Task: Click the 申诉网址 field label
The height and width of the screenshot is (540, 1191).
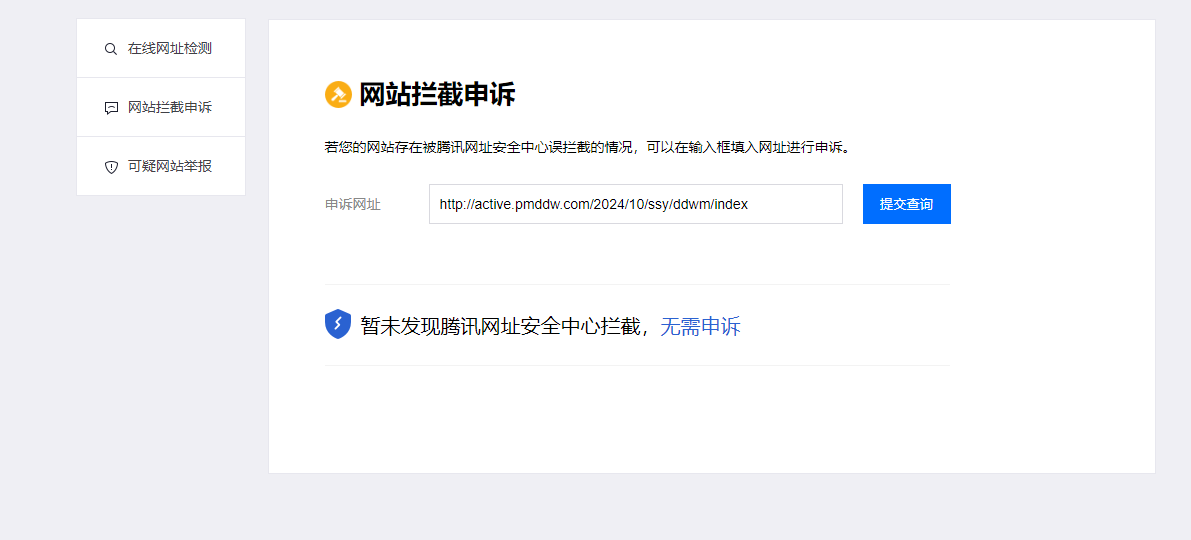Action: coord(353,204)
